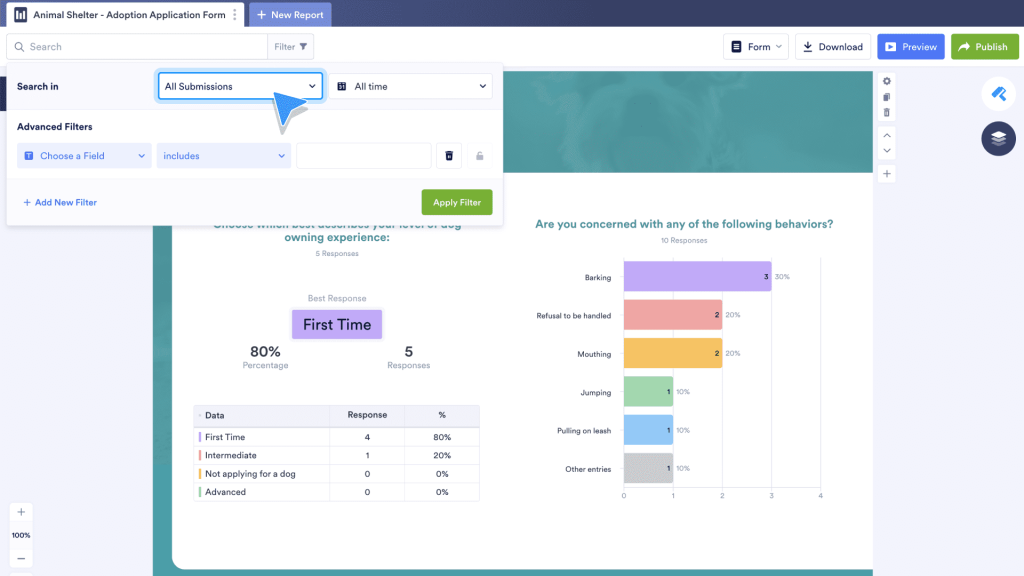This screenshot has width=1024, height=576.
Task: Click the Add New Filter link
Action: coord(58,202)
